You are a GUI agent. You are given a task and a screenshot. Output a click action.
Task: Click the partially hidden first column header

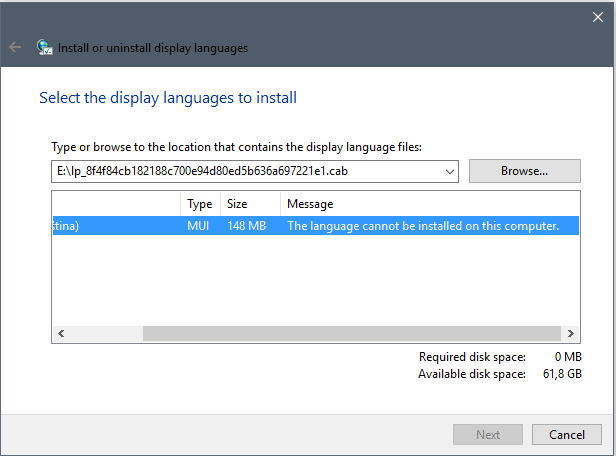pyautogui.click(x=116, y=204)
